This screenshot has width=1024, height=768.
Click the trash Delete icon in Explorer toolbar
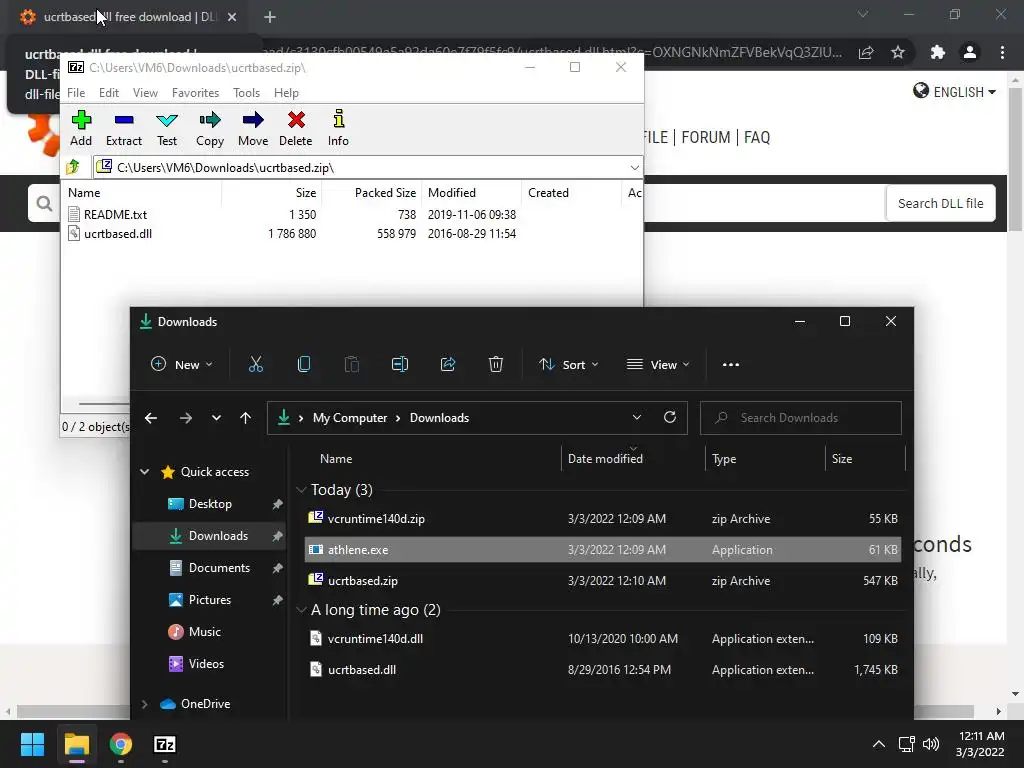click(496, 364)
